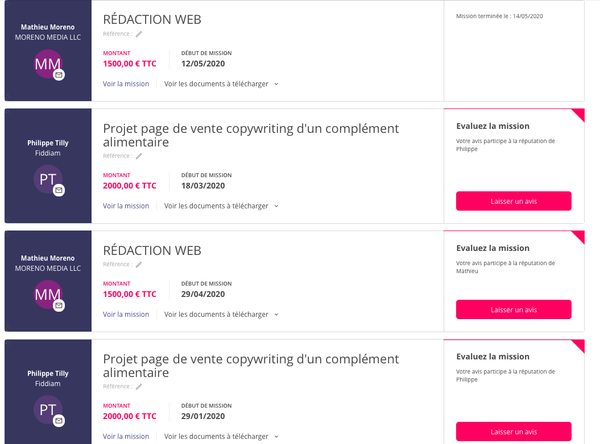600x444 pixels.
Task: Click the MM avatar on the 12/05/2020 card
Action: point(47,65)
